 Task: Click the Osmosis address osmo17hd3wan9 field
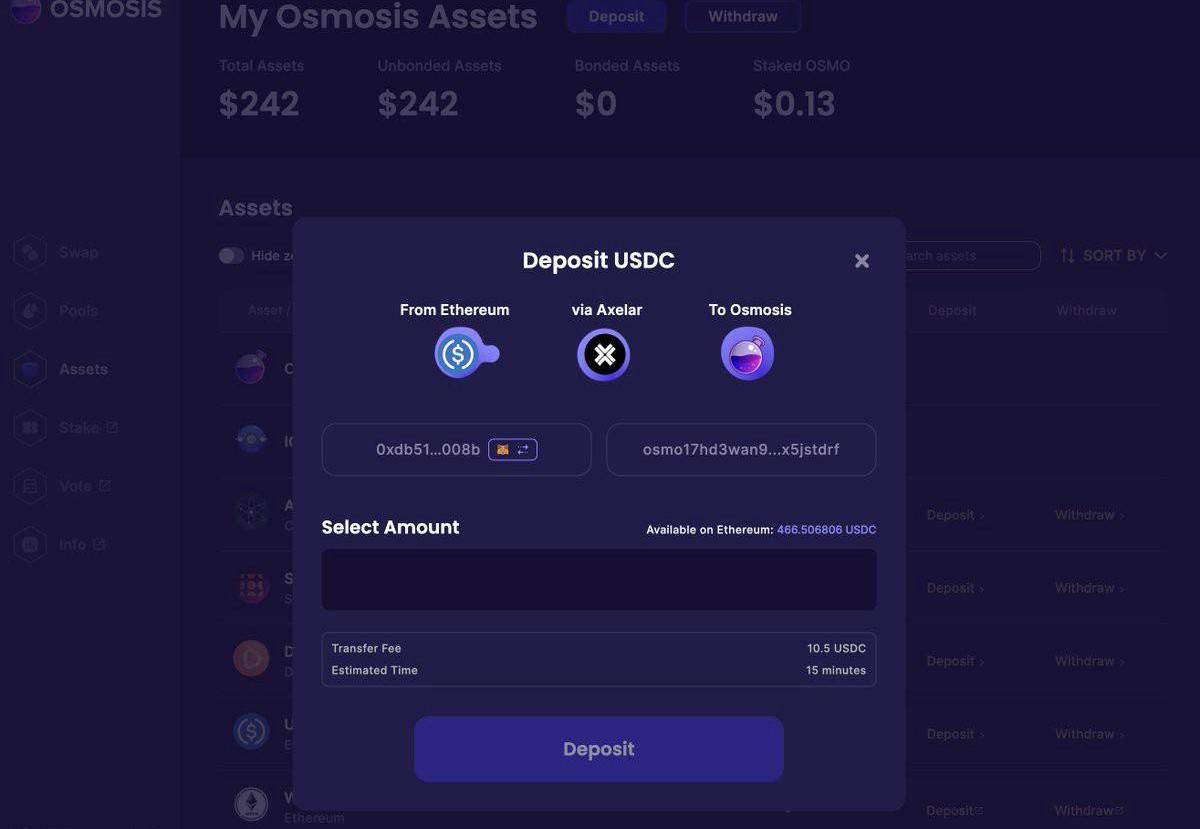click(x=741, y=450)
